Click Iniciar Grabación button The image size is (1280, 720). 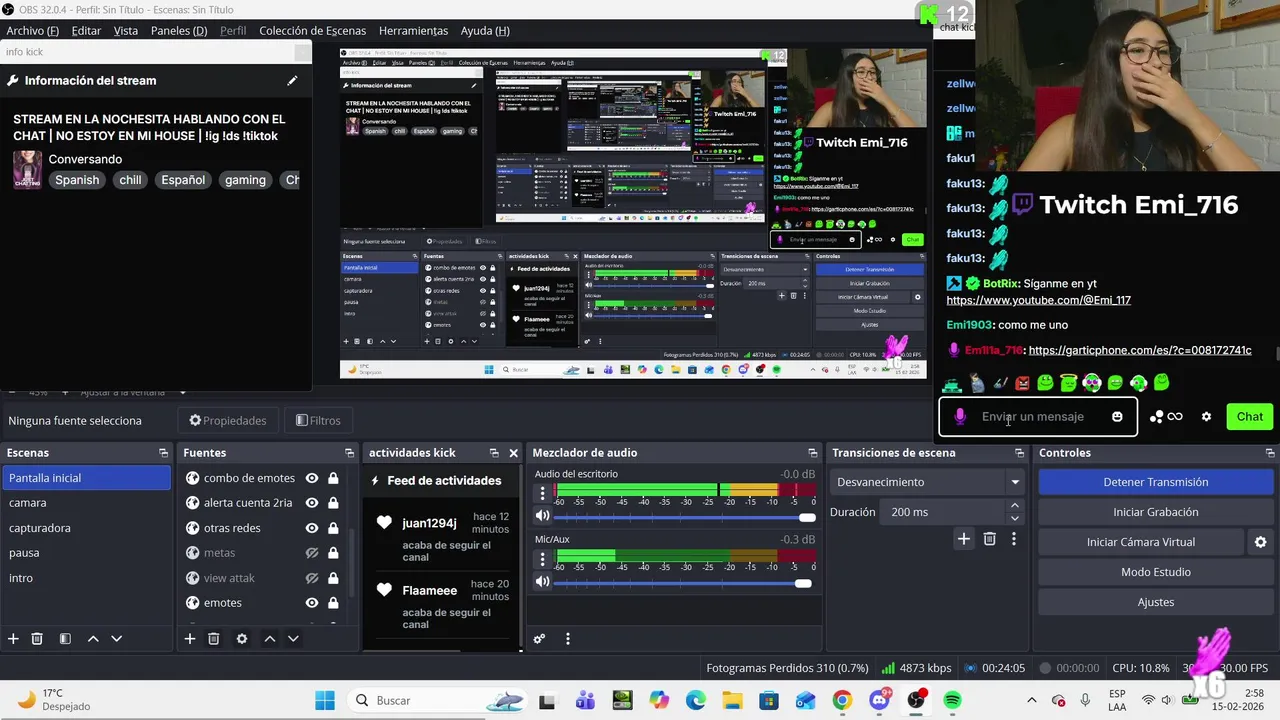pos(1155,512)
